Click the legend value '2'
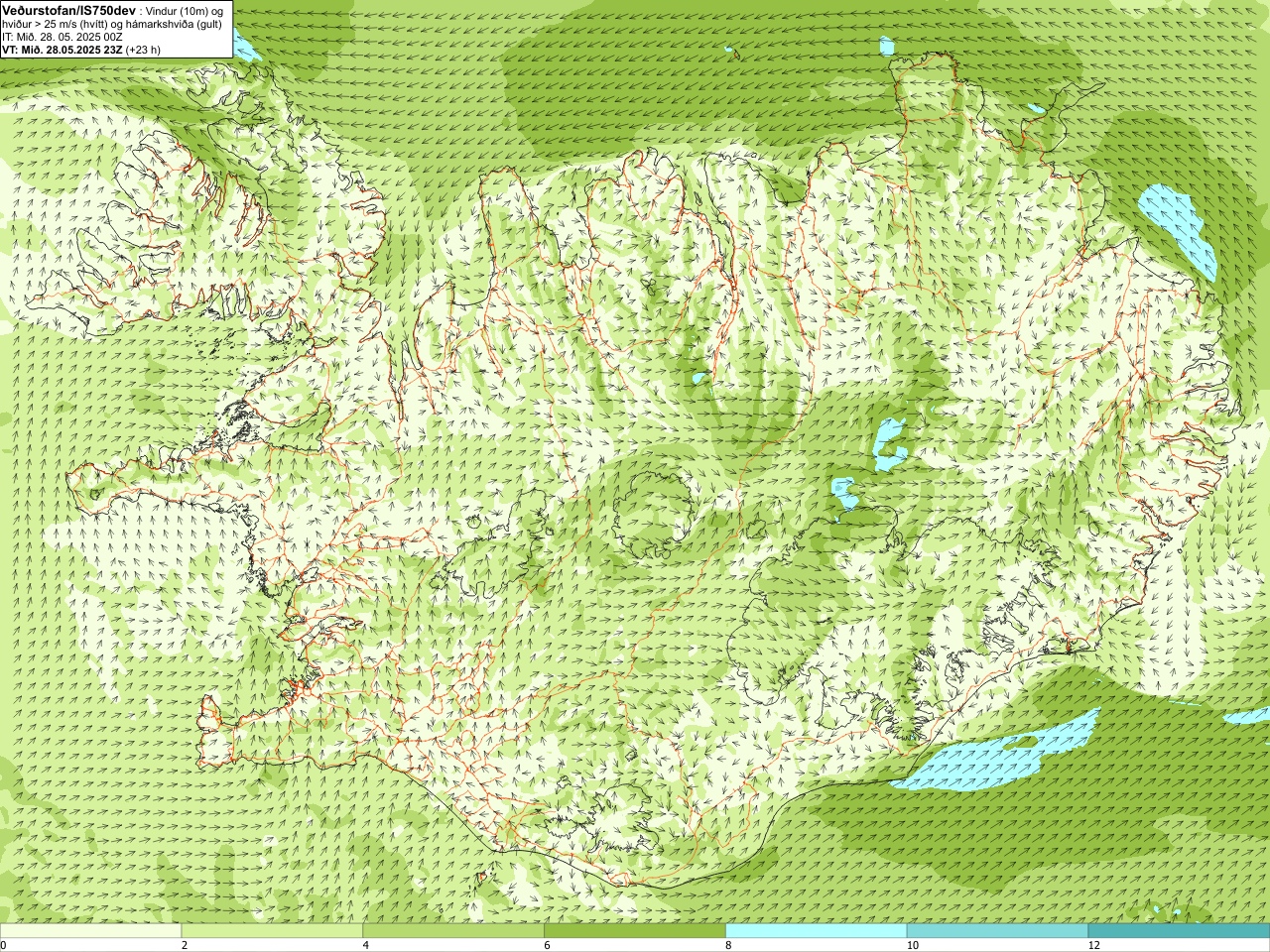Viewport: 1270px width, 952px height. click(x=185, y=945)
